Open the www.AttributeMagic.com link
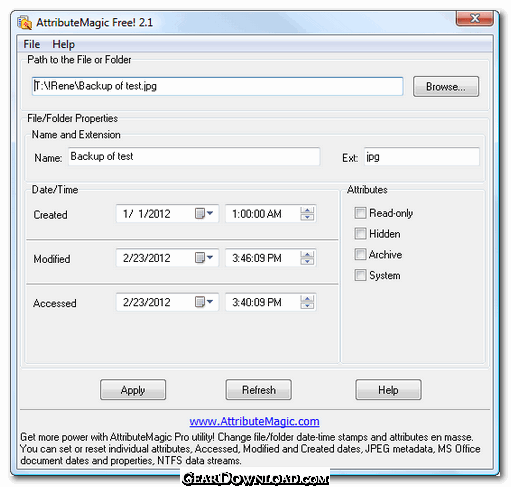The image size is (511, 487). [x=254, y=421]
